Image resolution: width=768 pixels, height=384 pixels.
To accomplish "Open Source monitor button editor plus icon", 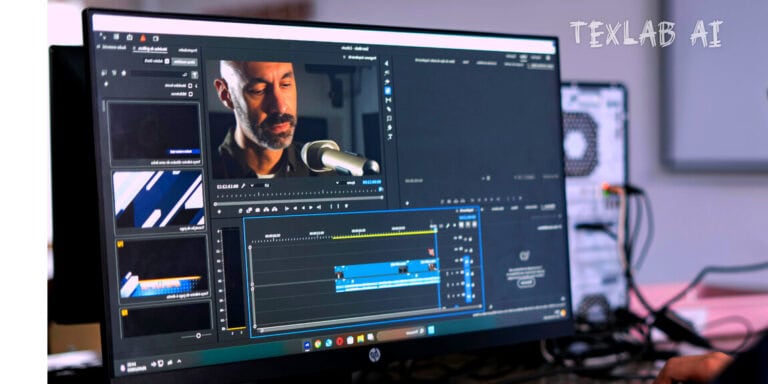I will 407,203.
